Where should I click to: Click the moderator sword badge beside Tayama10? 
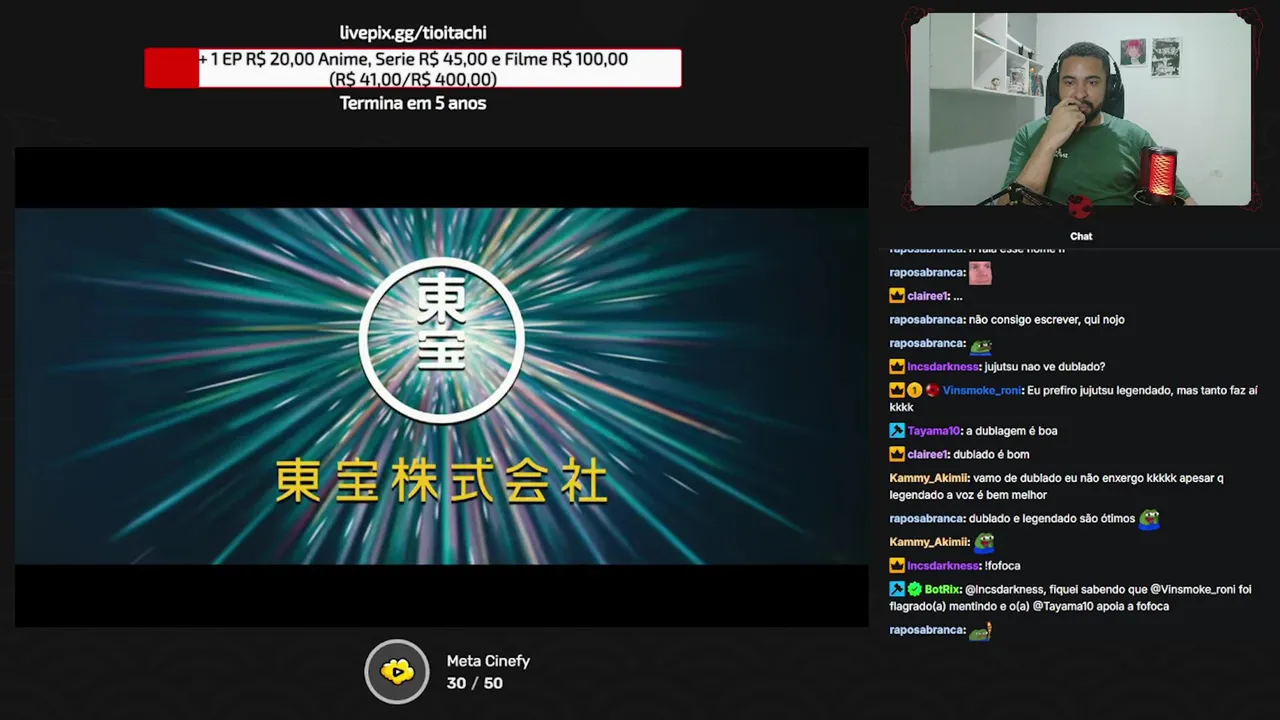(x=897, y=431)
